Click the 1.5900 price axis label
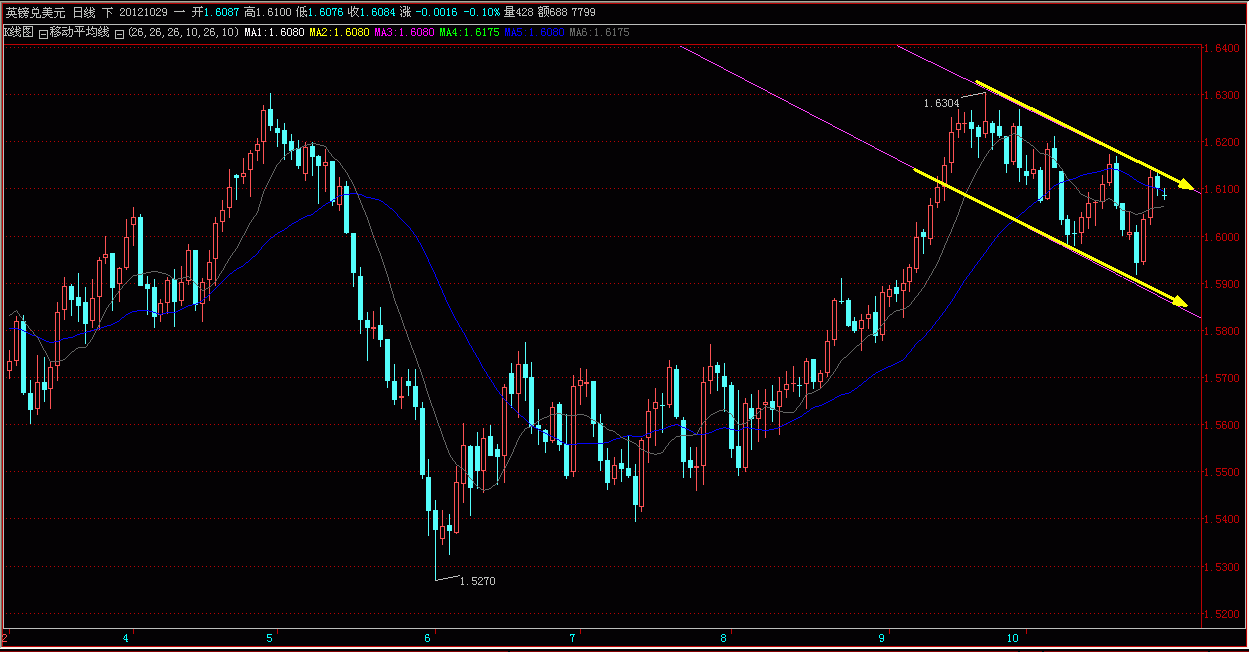This screenshot has width=1249, height=652. click(1221, 284)
